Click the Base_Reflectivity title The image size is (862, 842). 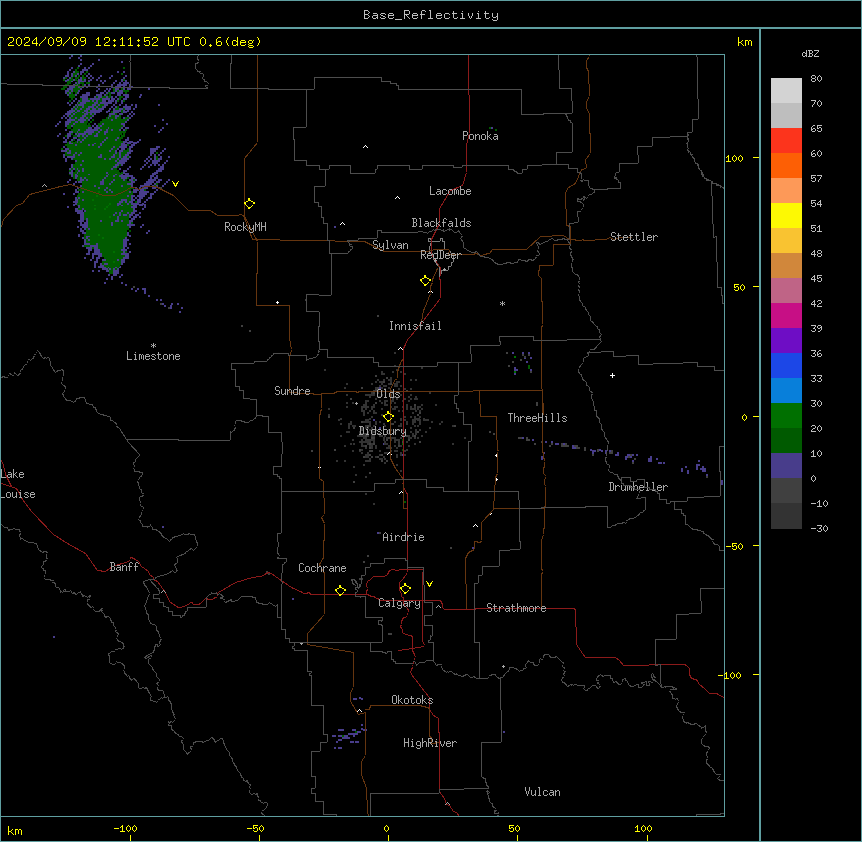click(431, 15)
